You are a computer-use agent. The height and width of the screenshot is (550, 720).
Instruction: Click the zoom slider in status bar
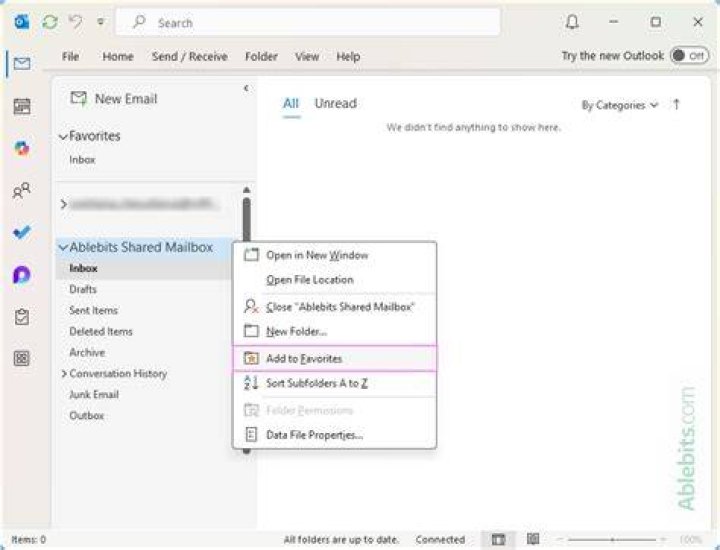tap(613, 539)
